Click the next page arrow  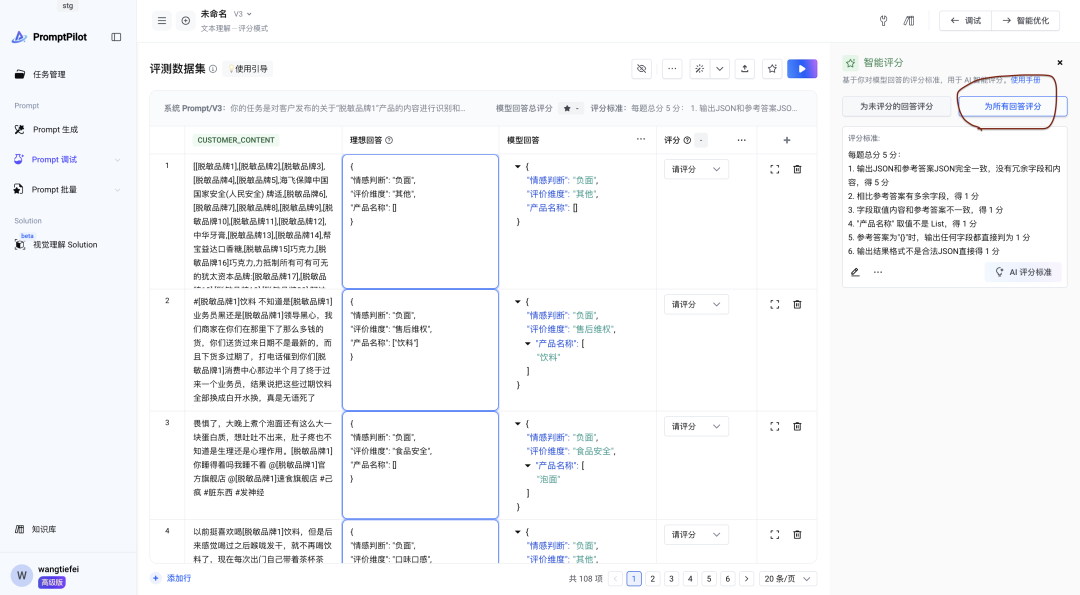tap(746, 579)
